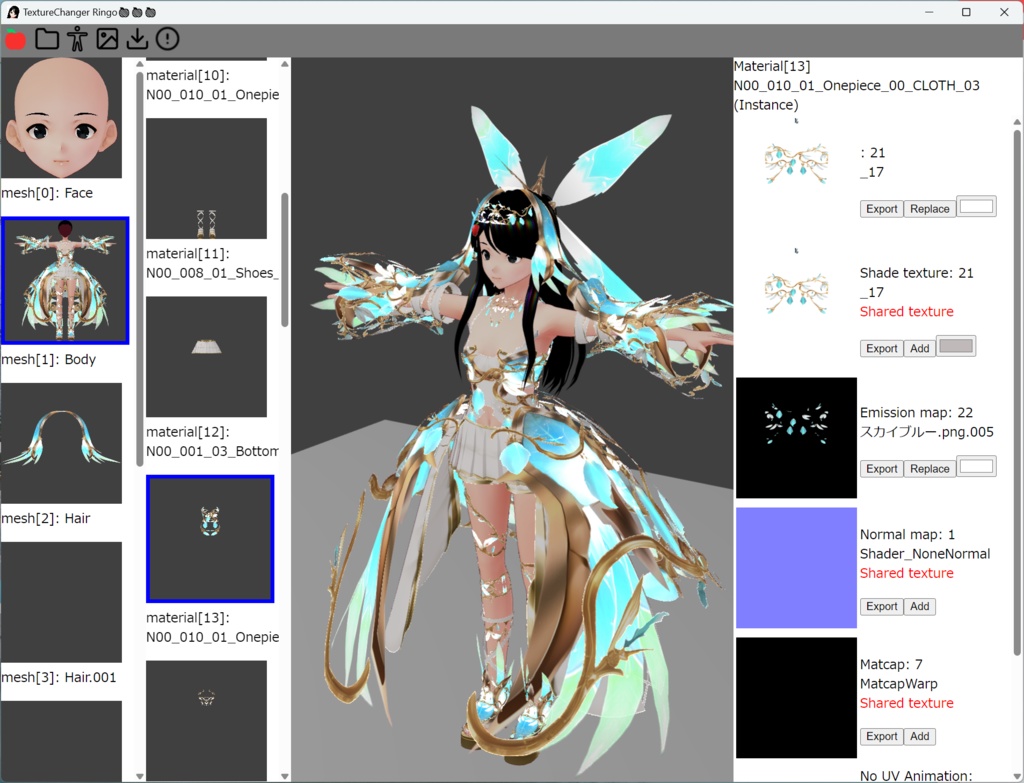
Task: Open the folder icon to load a model
Action: pyautogui.click(x=47, y=38)
